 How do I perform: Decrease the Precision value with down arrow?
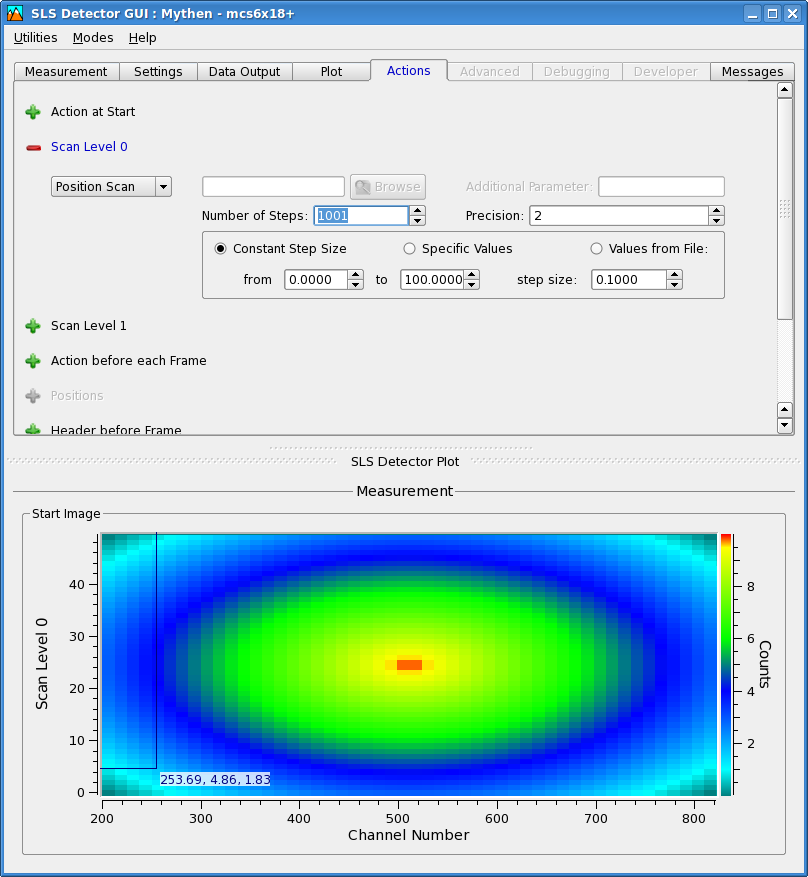pos(716,221)
